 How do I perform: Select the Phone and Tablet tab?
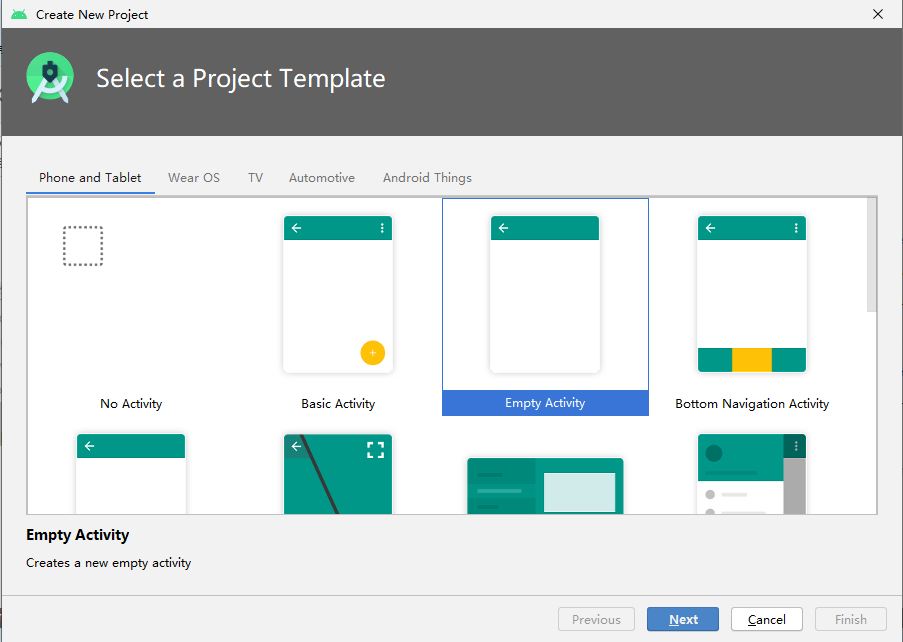pos(90,178)
